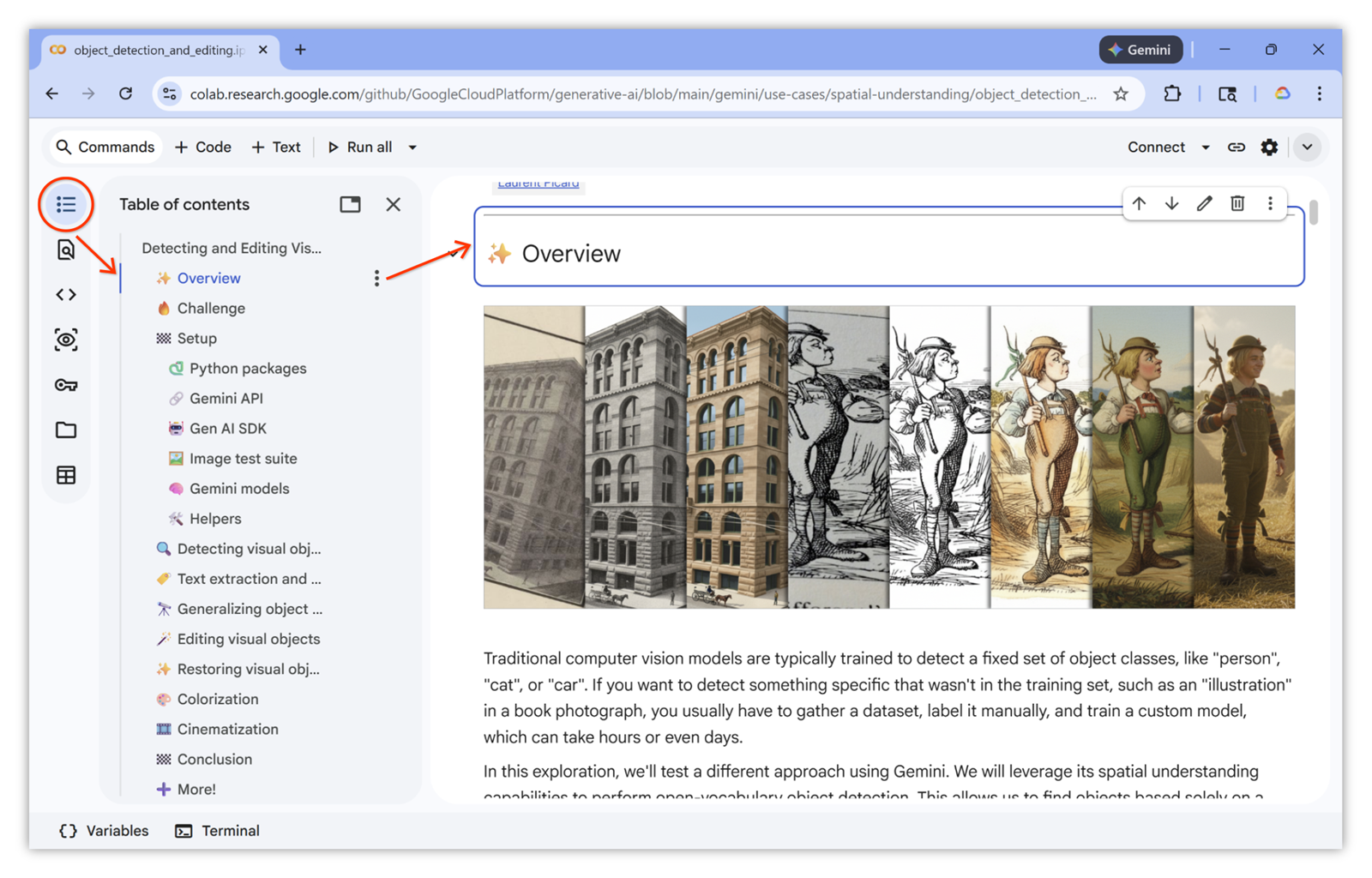Open the Connect options dropdown arrow
The width and height of the screenshot is (1372, 878).
[1206, 147]
